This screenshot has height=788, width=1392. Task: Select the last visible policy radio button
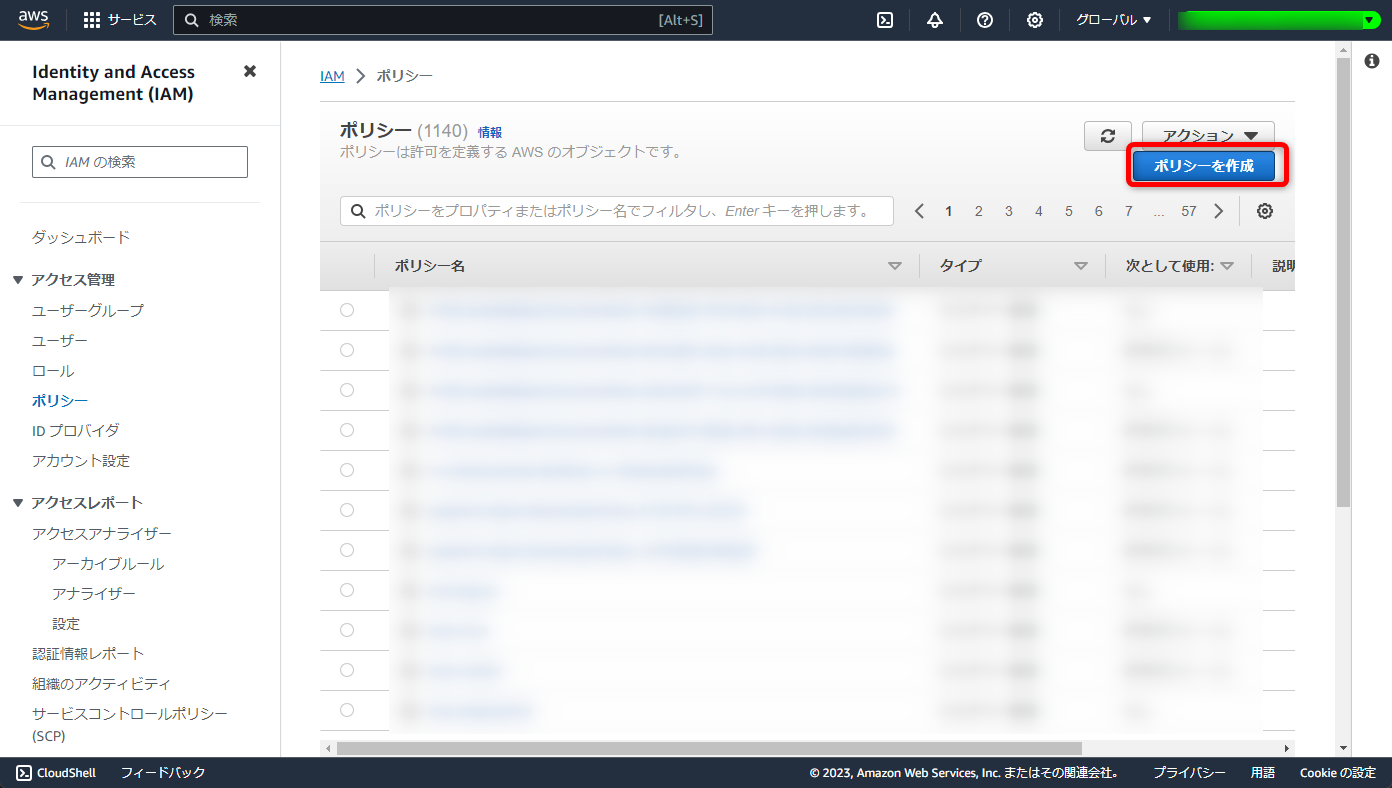(x=346, y=710)
